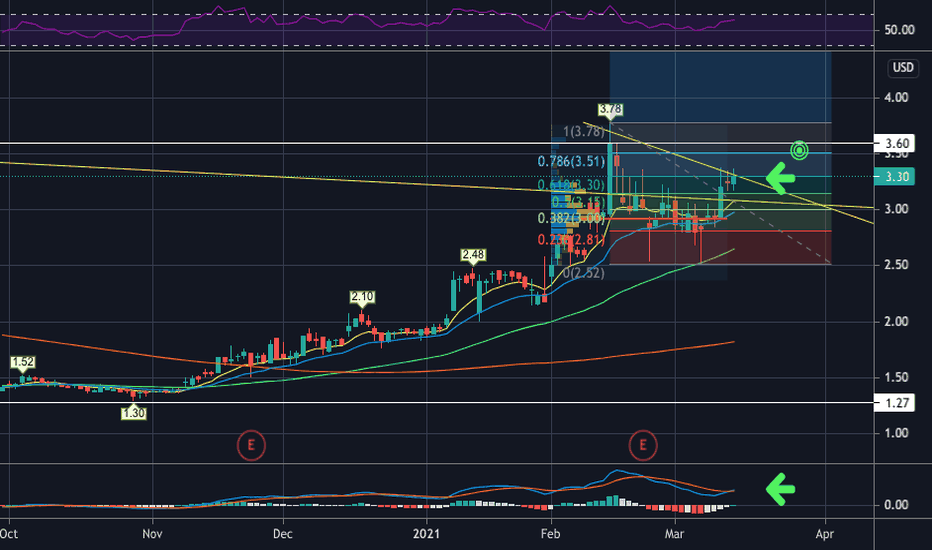Click the 2.48 peak price callout

click(x=473, y=255)
